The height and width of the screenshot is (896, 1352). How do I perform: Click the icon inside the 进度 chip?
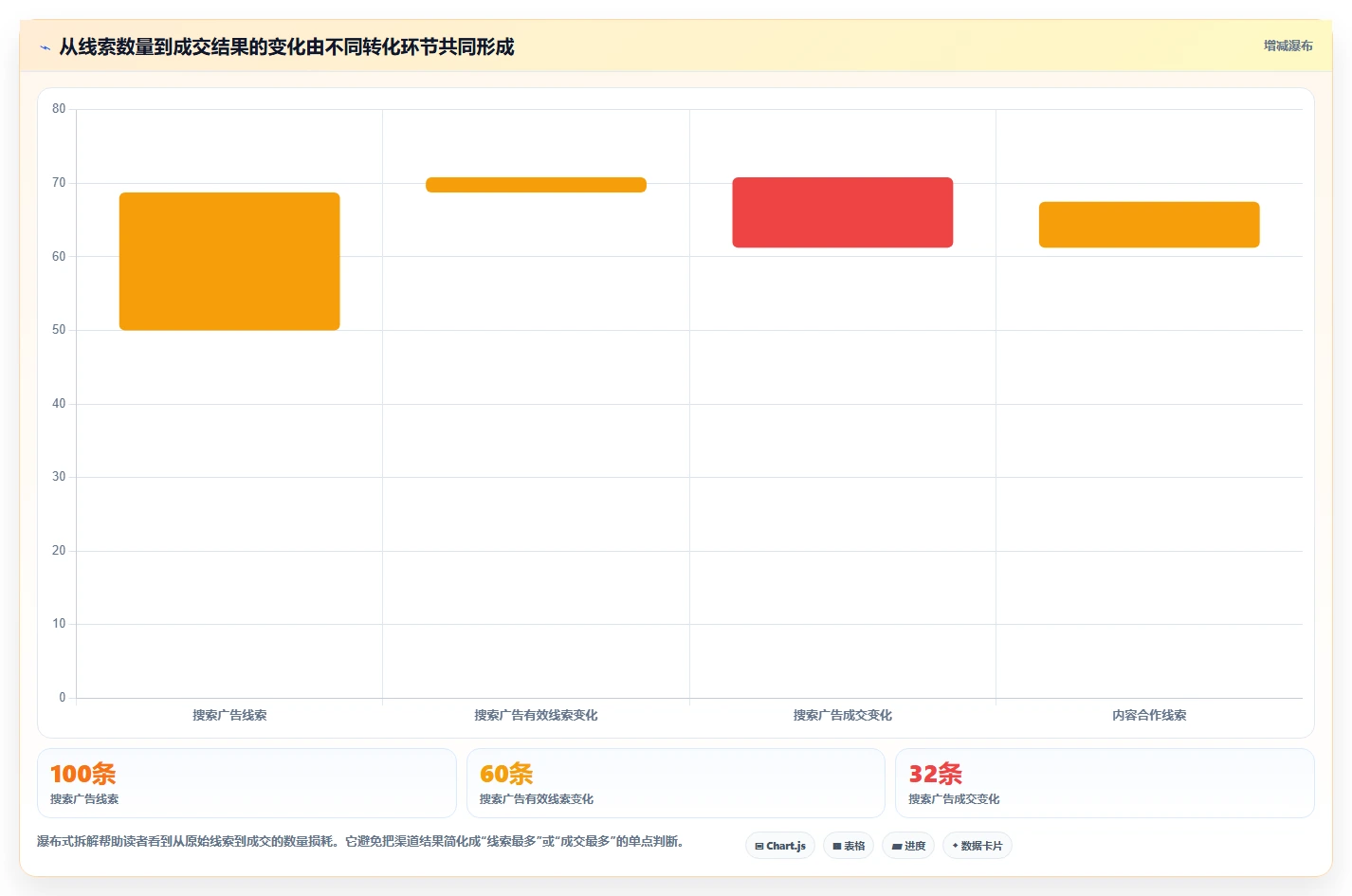(x=897, y=846)
